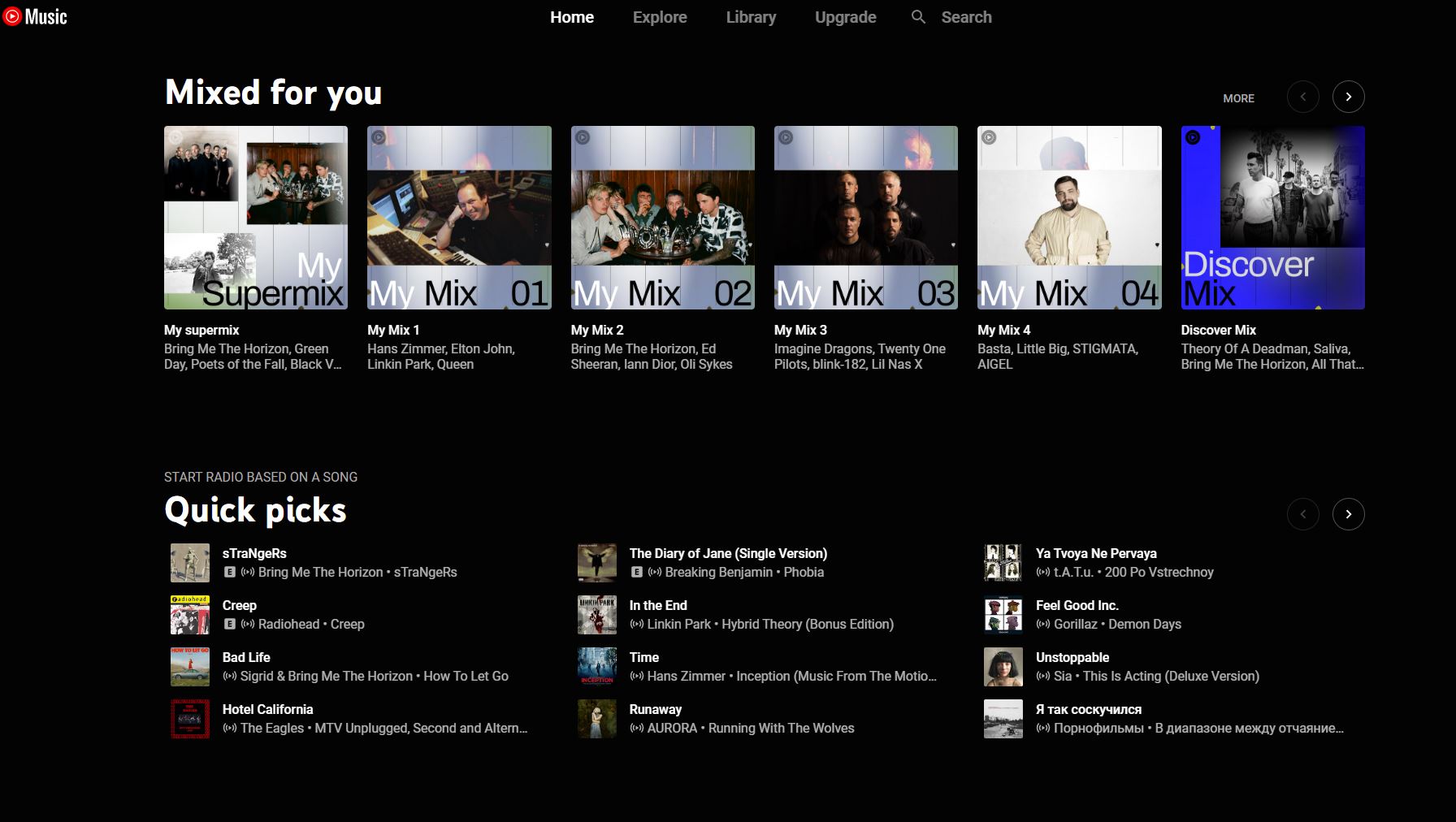Go to next Mixed for you page

pos(1348,97)
